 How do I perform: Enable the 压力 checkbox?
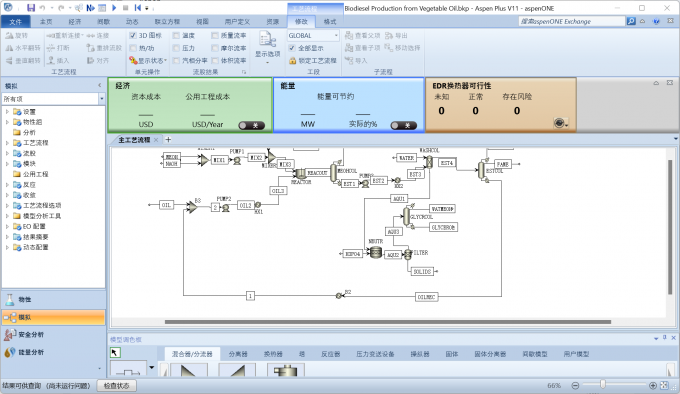(x=176, y=48)
